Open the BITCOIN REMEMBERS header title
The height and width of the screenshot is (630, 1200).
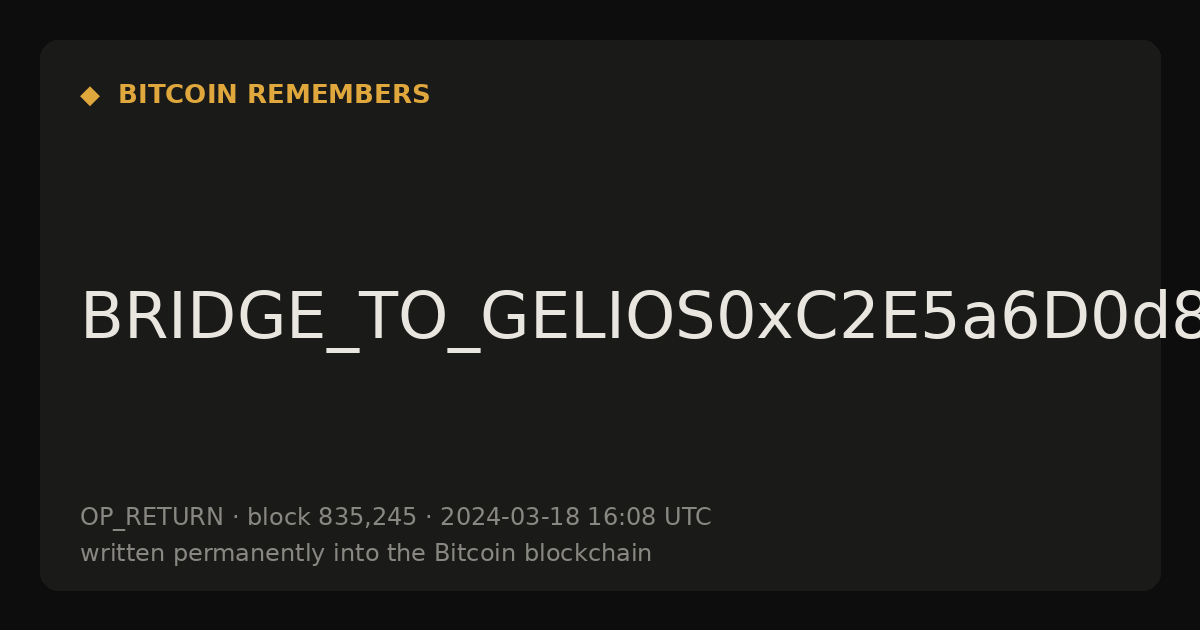(274, 95)
